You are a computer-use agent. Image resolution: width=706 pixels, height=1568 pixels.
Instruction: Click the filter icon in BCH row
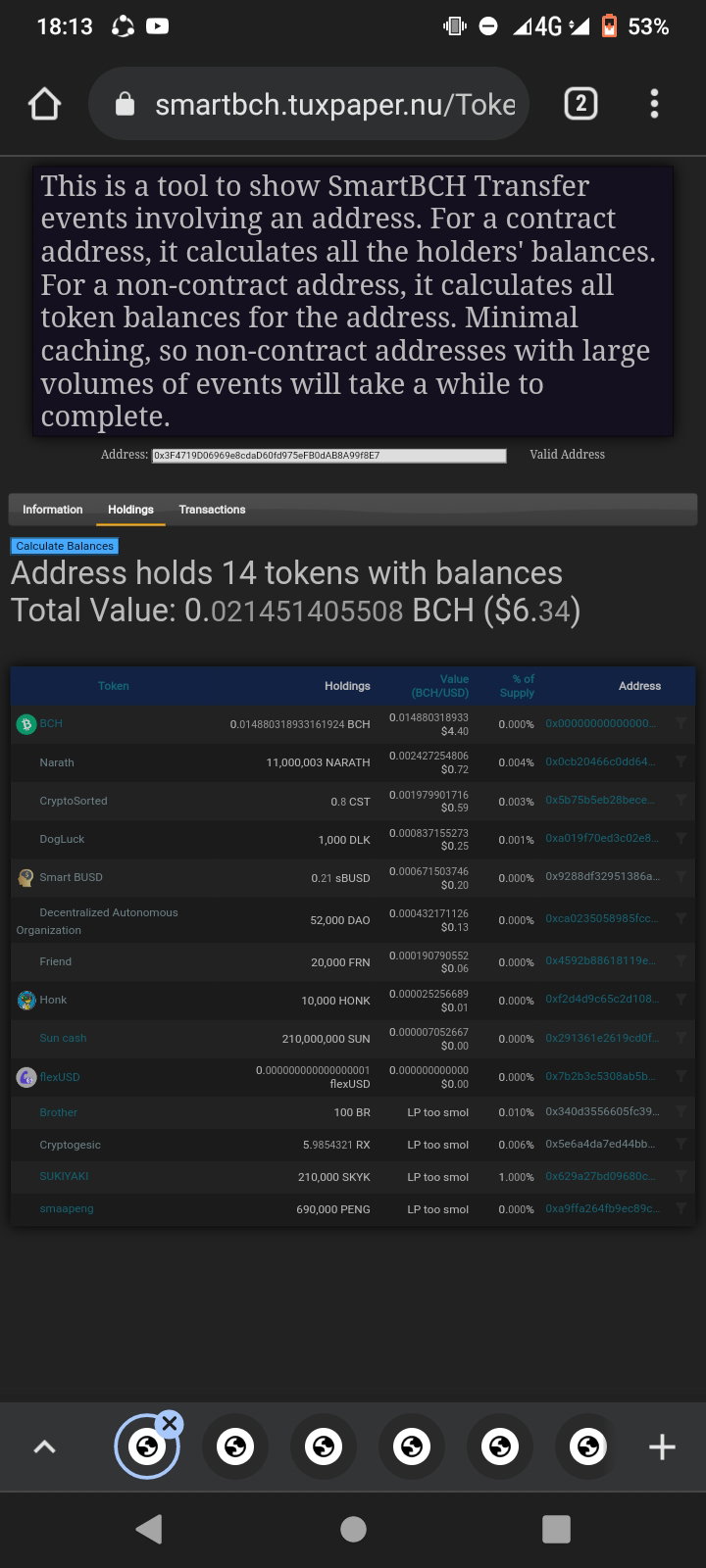[x=681, y=723]
